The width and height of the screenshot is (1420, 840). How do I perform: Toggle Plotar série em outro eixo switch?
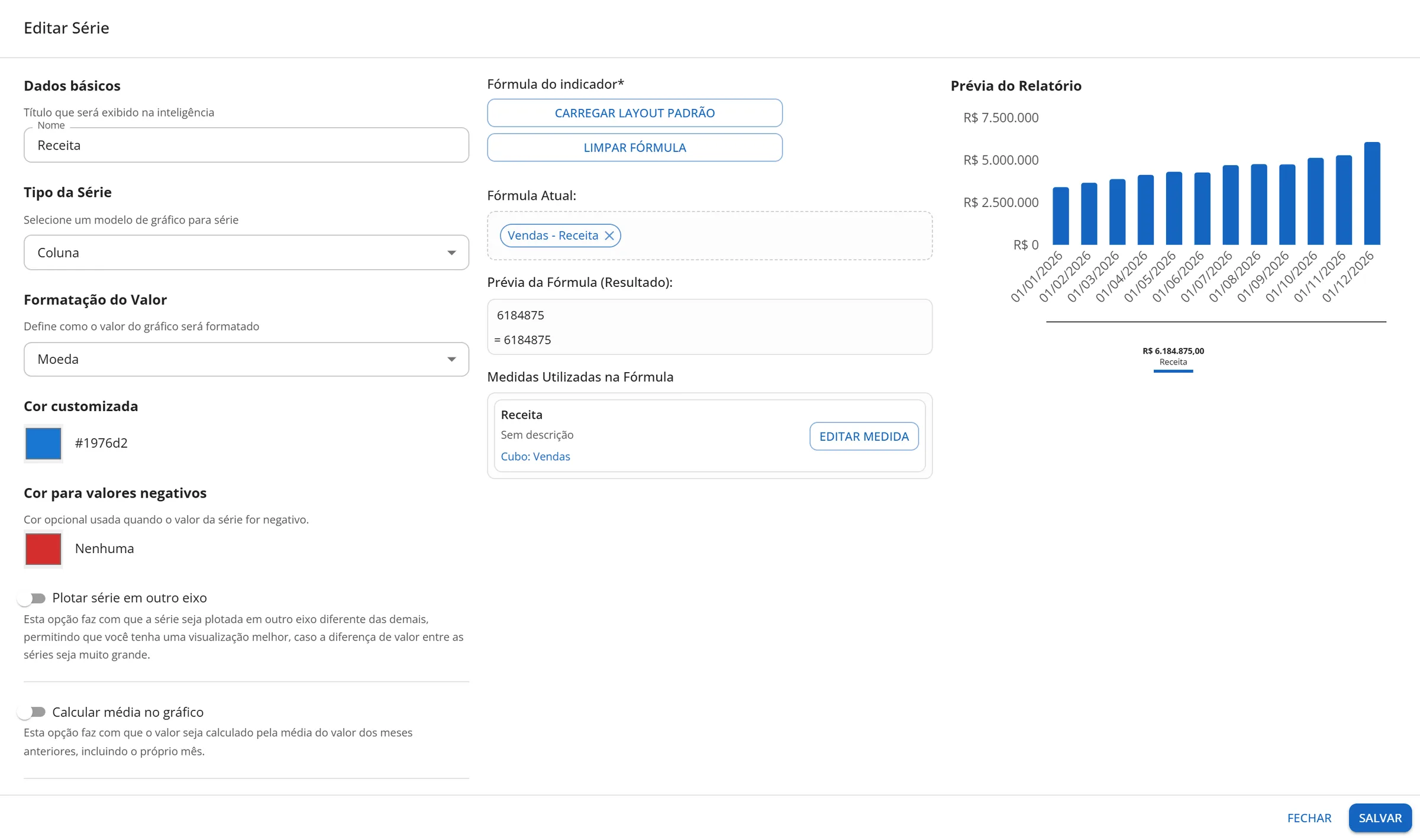pyautogui.click(x=32, y=598)
